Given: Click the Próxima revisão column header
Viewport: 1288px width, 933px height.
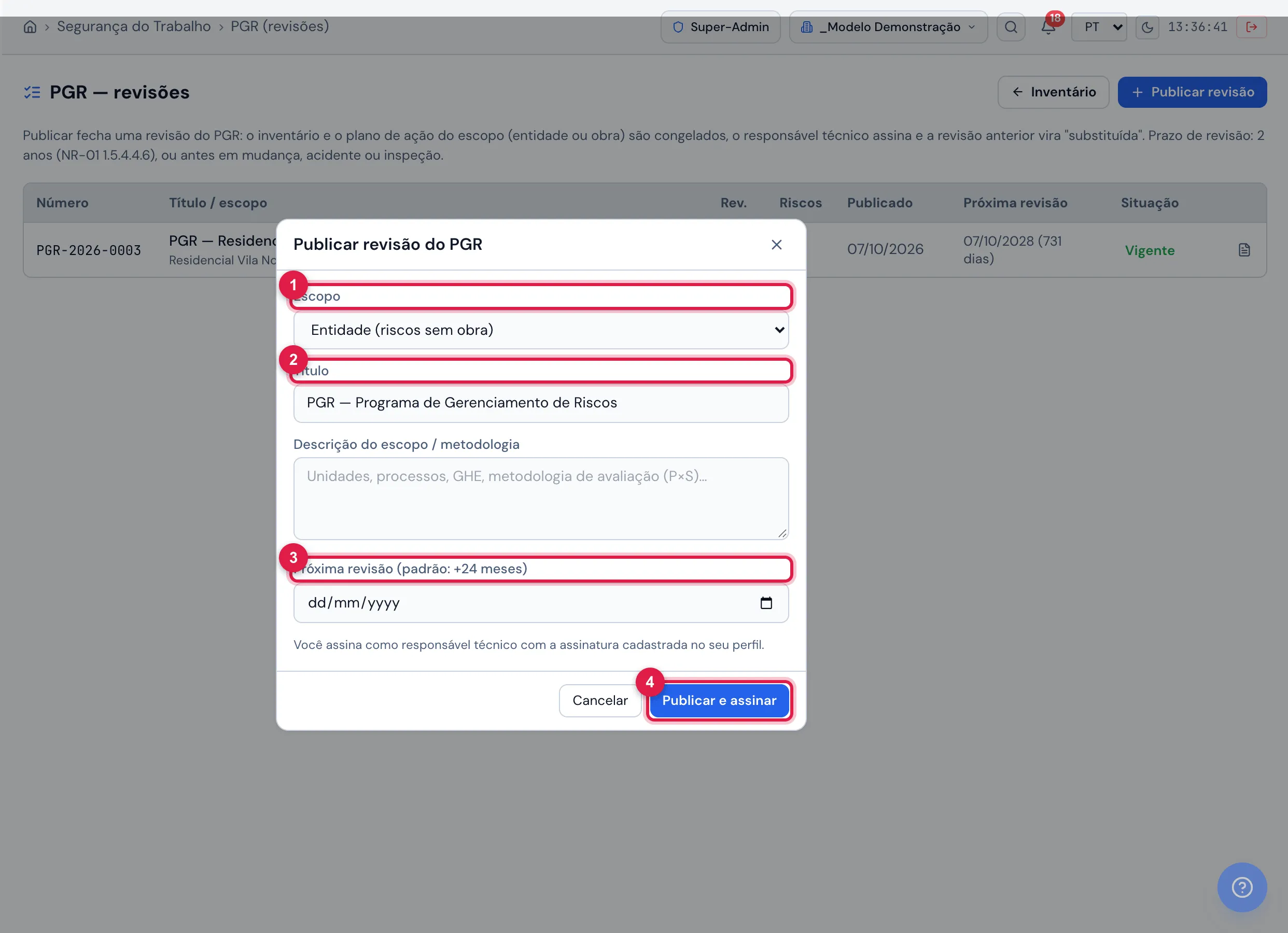Looking at the screenshot, I should [x=1015, y=203].
